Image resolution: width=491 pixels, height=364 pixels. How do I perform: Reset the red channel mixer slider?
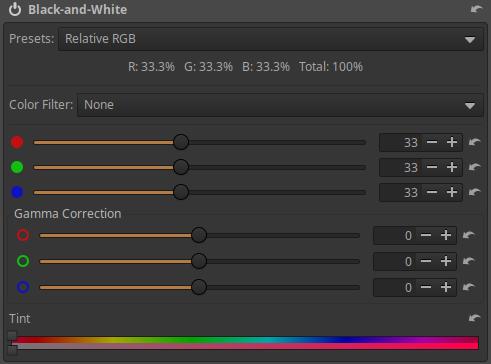pyautogui.click(x=474, y=142)
